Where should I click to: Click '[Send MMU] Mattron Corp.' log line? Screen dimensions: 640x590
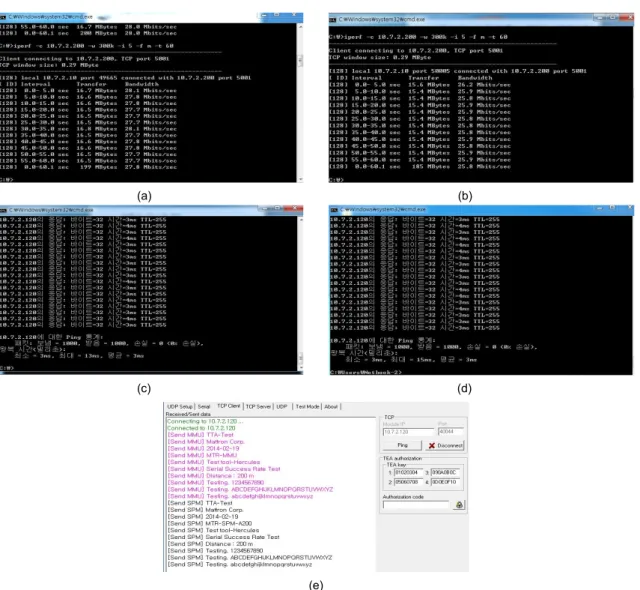pos(206,442)
